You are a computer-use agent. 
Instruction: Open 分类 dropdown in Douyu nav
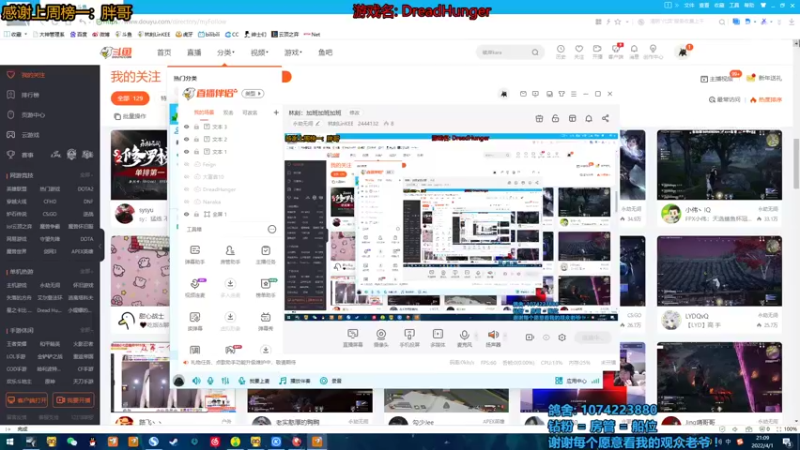(x=226, y=53)
